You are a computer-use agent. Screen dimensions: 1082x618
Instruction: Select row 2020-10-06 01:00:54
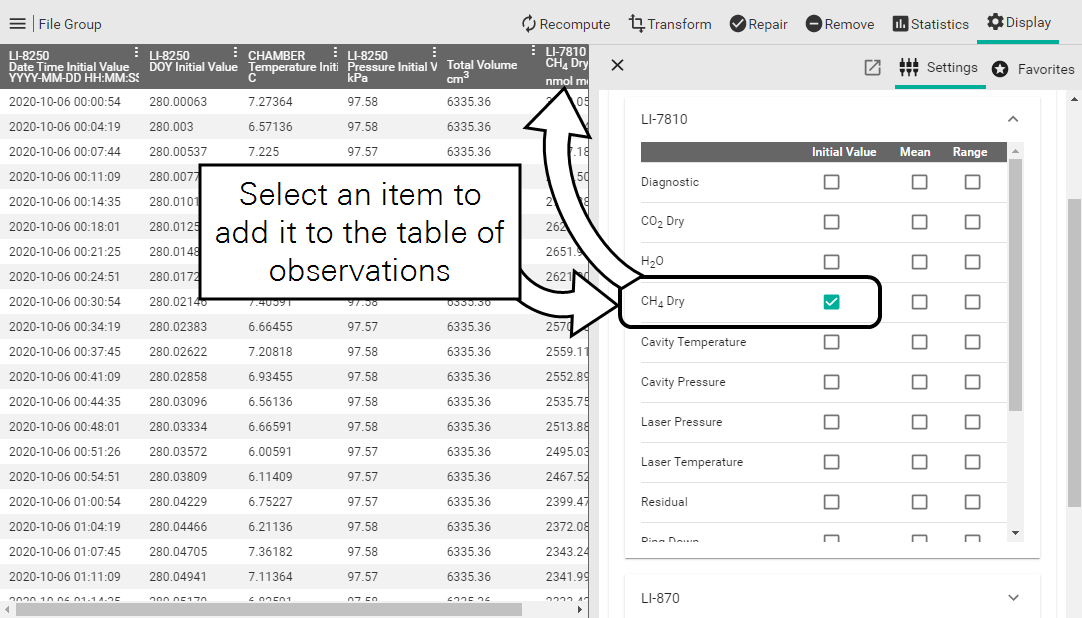[294, 501]
